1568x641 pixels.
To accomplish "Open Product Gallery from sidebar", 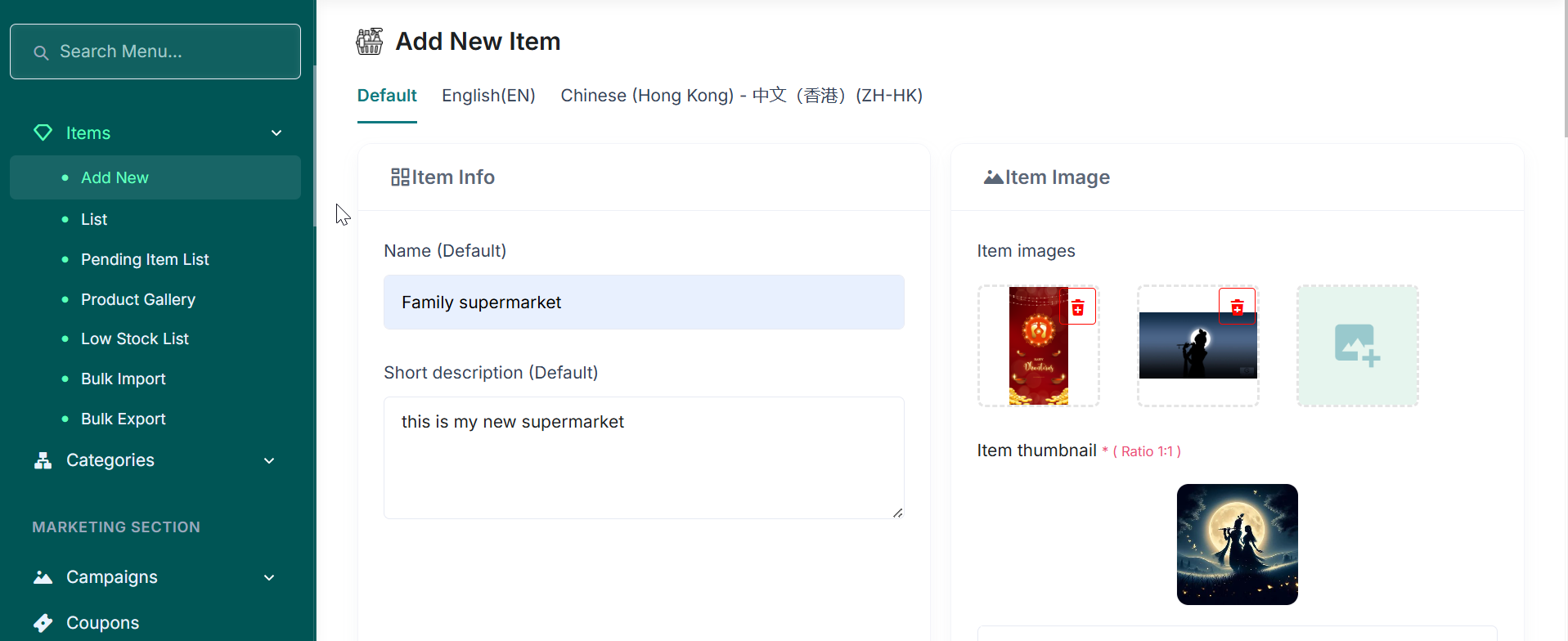I will point(138,299).
